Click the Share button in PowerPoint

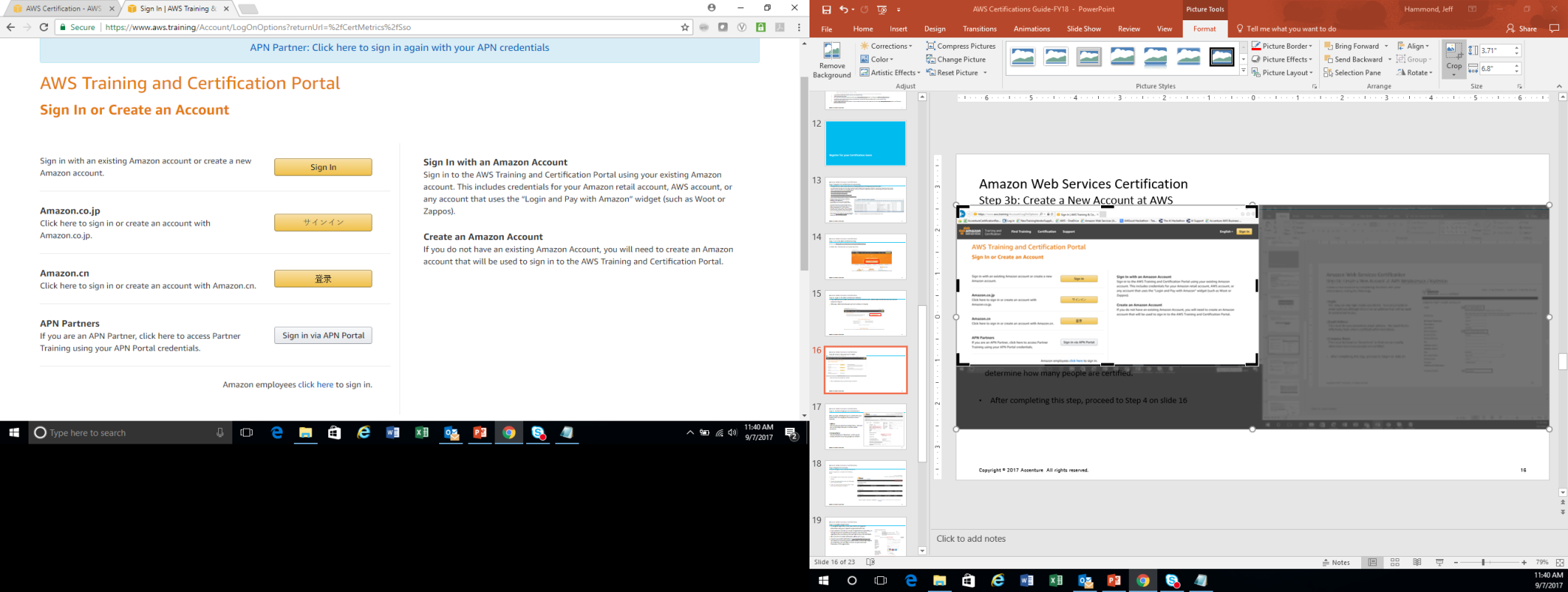[1522, 28]
